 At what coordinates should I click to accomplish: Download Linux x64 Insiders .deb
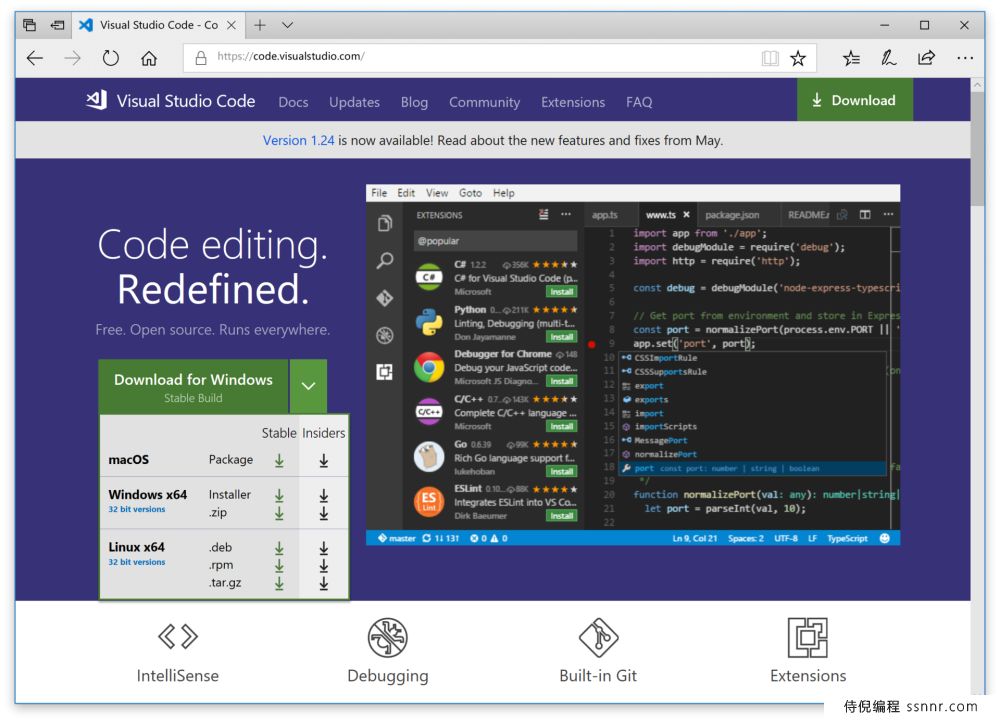tap(323, 548)
